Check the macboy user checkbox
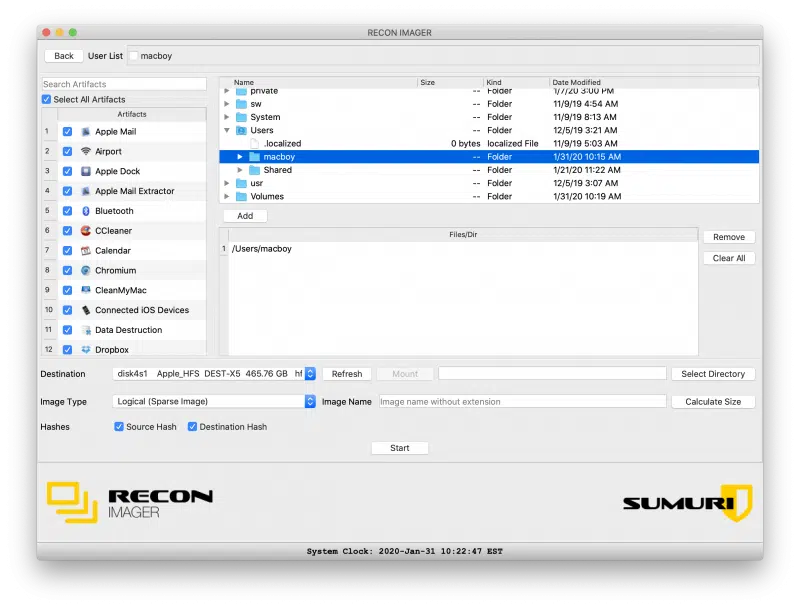800x609 pixels. point(134,56)
